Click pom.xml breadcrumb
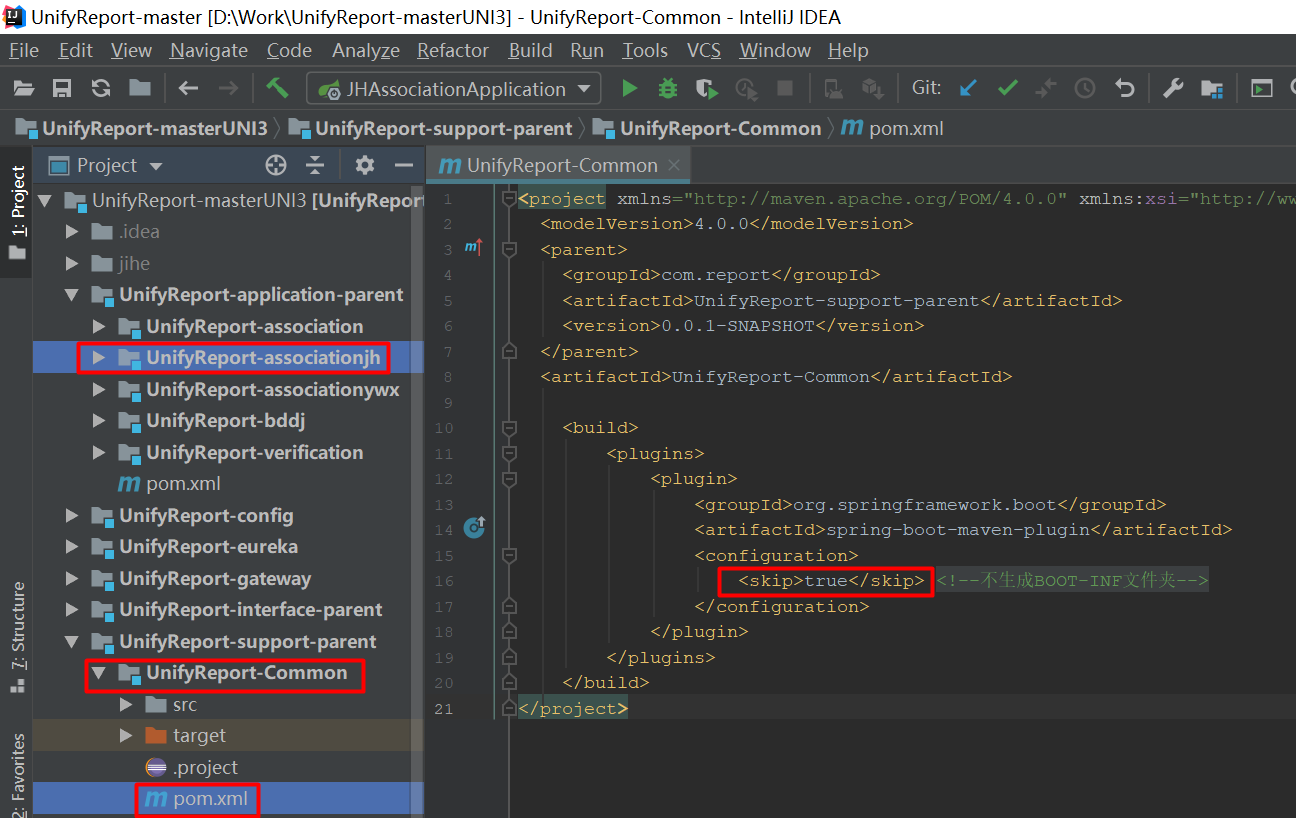 coord(893,128)
